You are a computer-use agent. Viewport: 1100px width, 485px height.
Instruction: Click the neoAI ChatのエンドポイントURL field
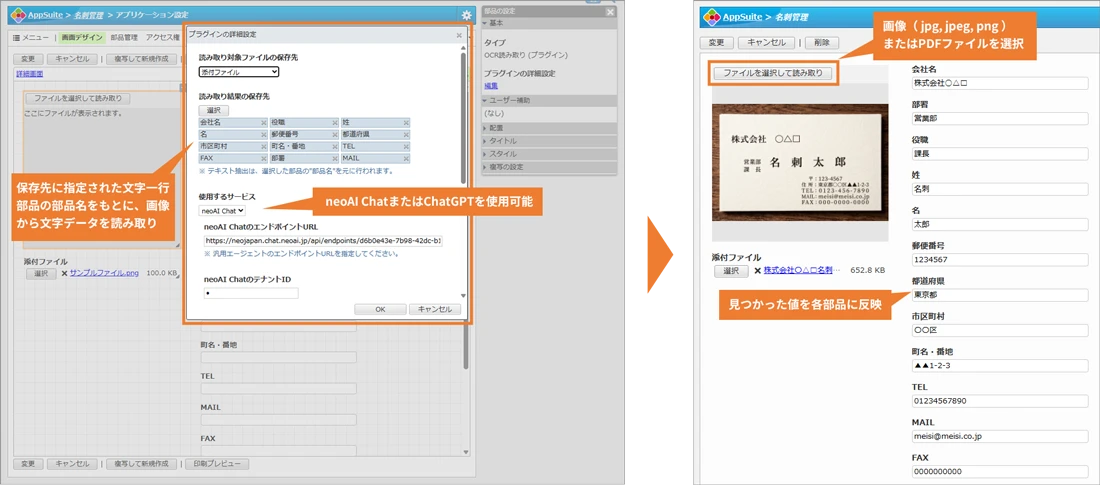[323, 241]
